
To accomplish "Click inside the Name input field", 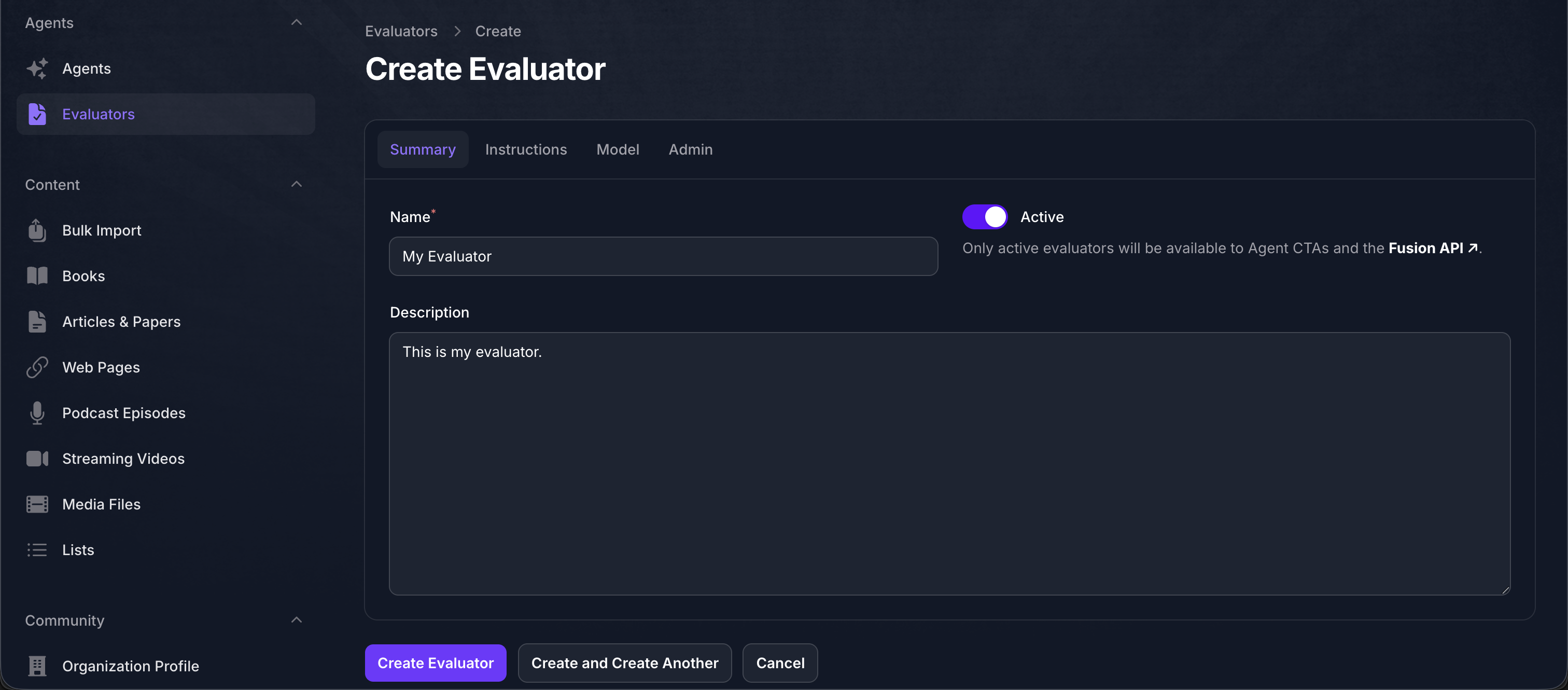I will pyautogui.click(x=663, y=256).
